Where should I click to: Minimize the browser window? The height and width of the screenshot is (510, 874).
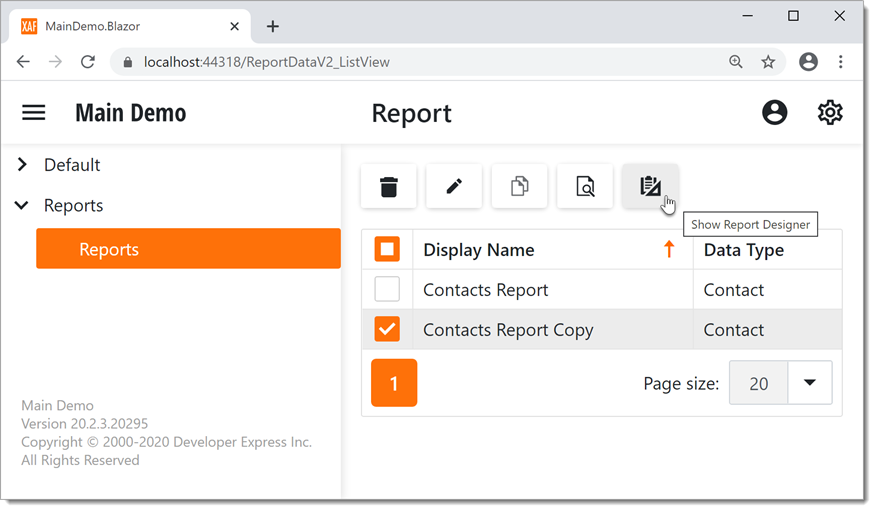tap(747, 16)
